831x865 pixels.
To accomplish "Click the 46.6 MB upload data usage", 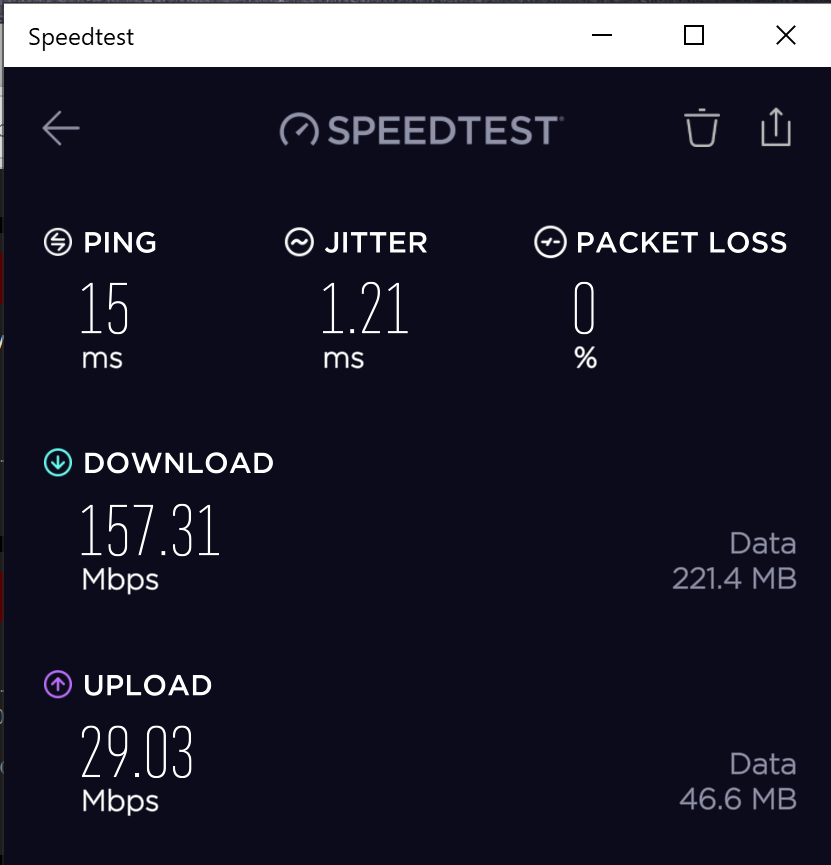I will [x=738, y=799].
